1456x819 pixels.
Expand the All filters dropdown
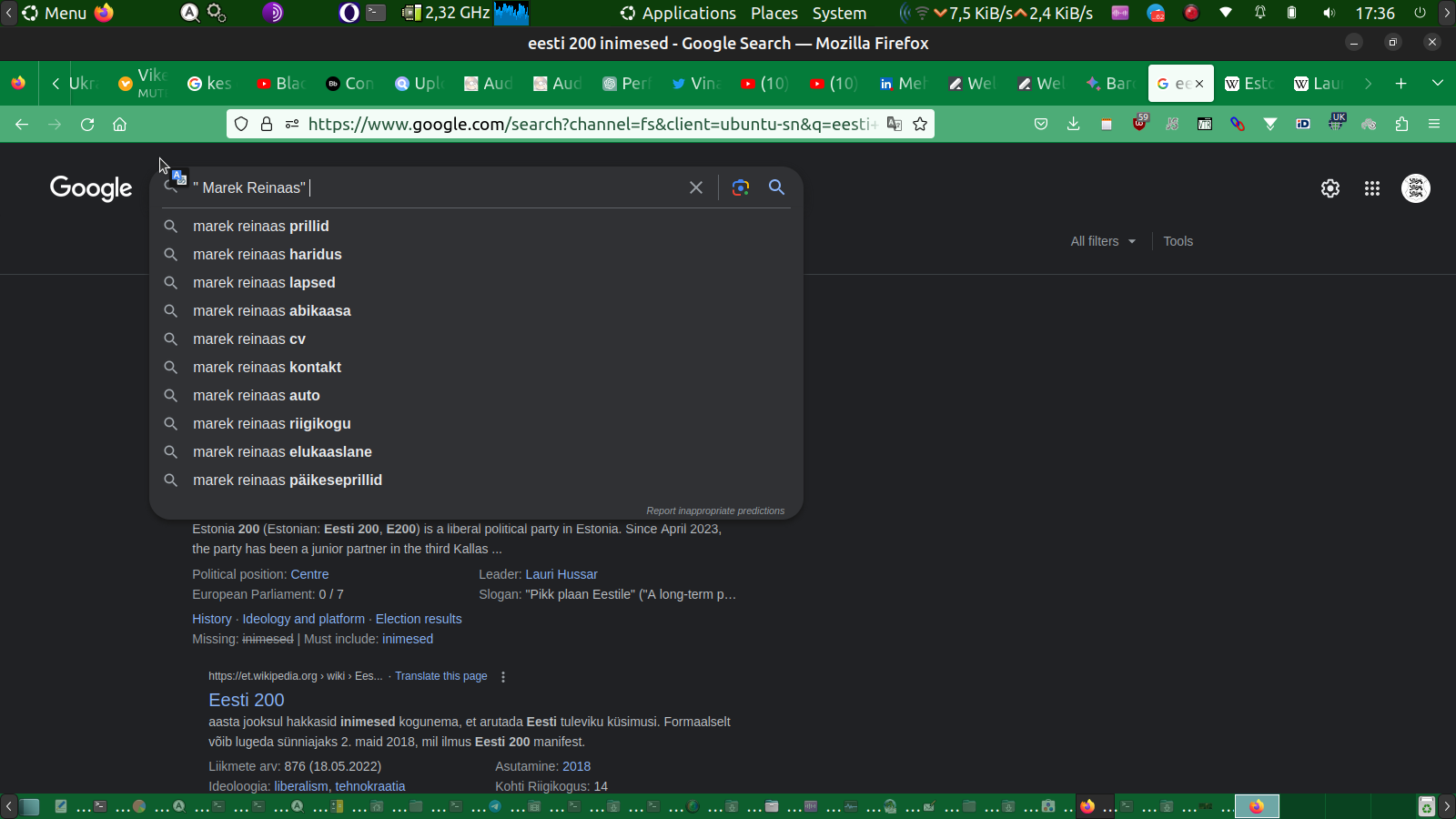1103,241
